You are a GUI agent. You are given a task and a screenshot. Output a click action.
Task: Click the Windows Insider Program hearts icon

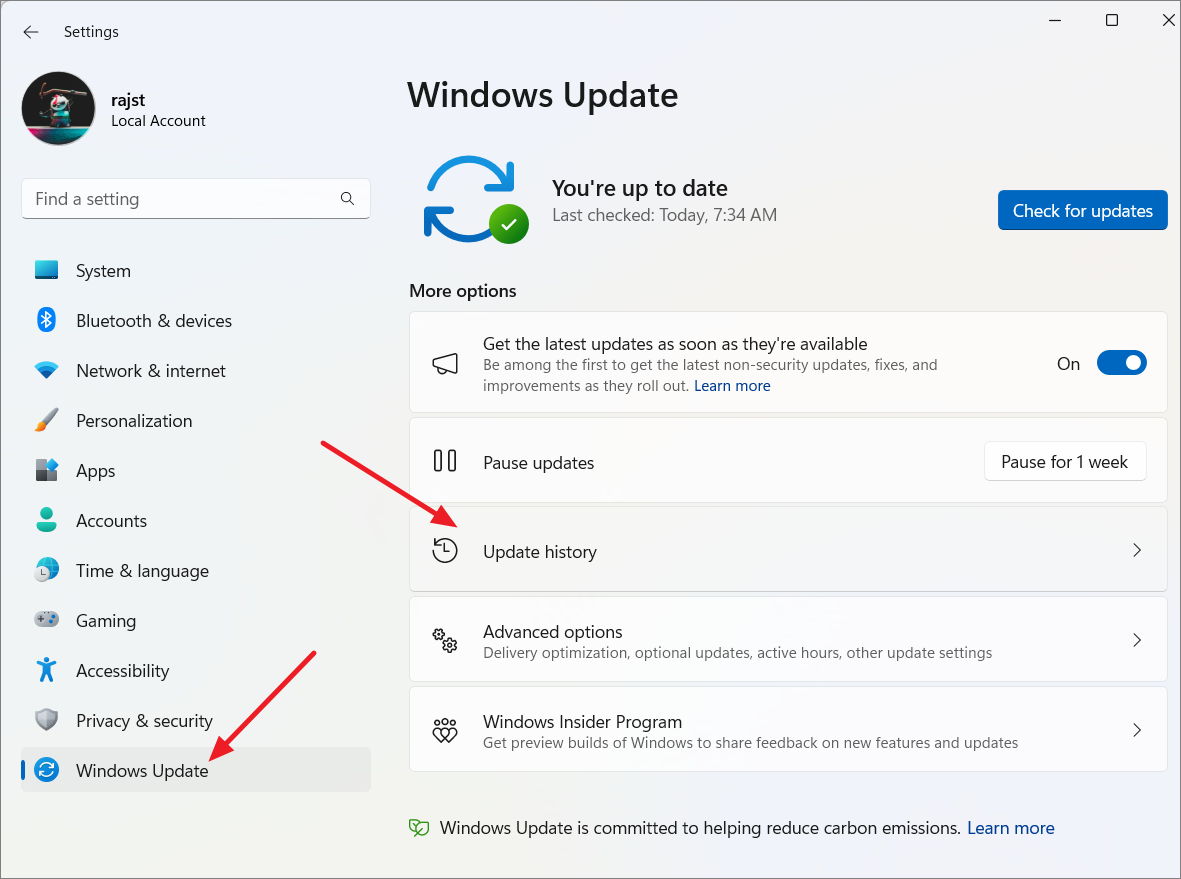pos(444,730)
